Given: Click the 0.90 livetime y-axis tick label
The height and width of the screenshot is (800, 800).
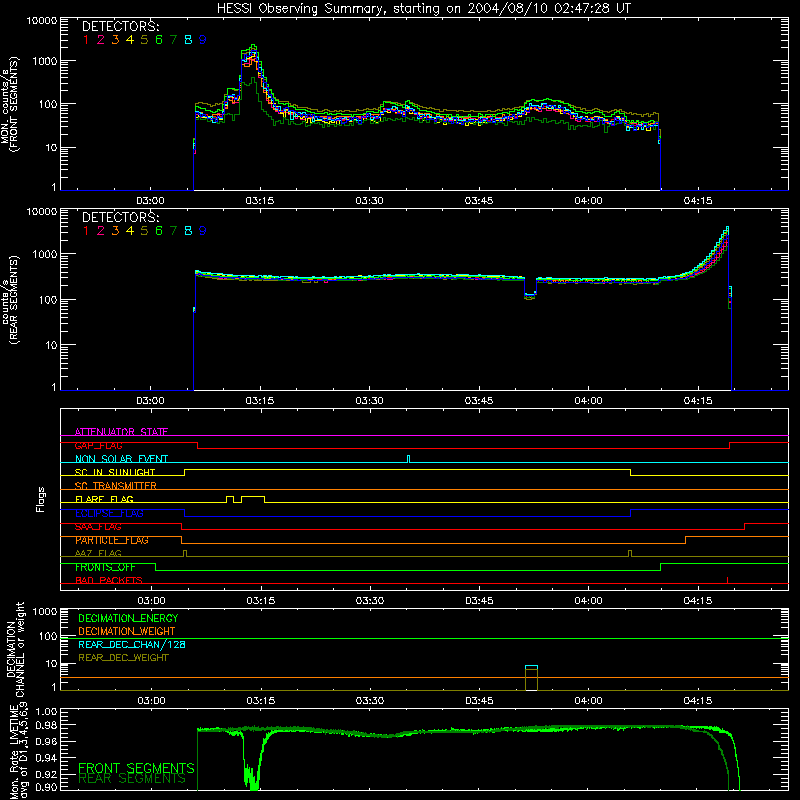Looking at the screenshot, I should (x=46, y=787).
